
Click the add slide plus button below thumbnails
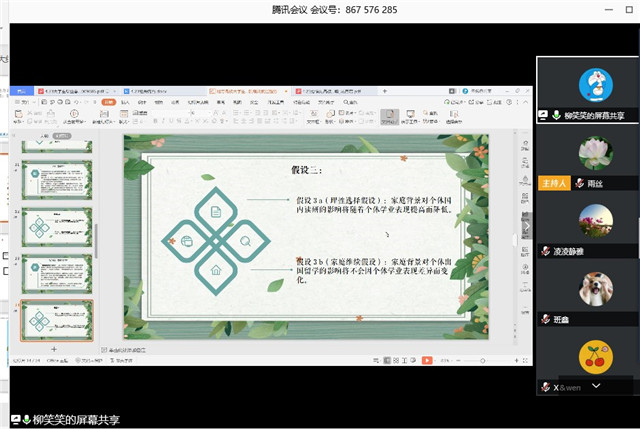point(54,349)
